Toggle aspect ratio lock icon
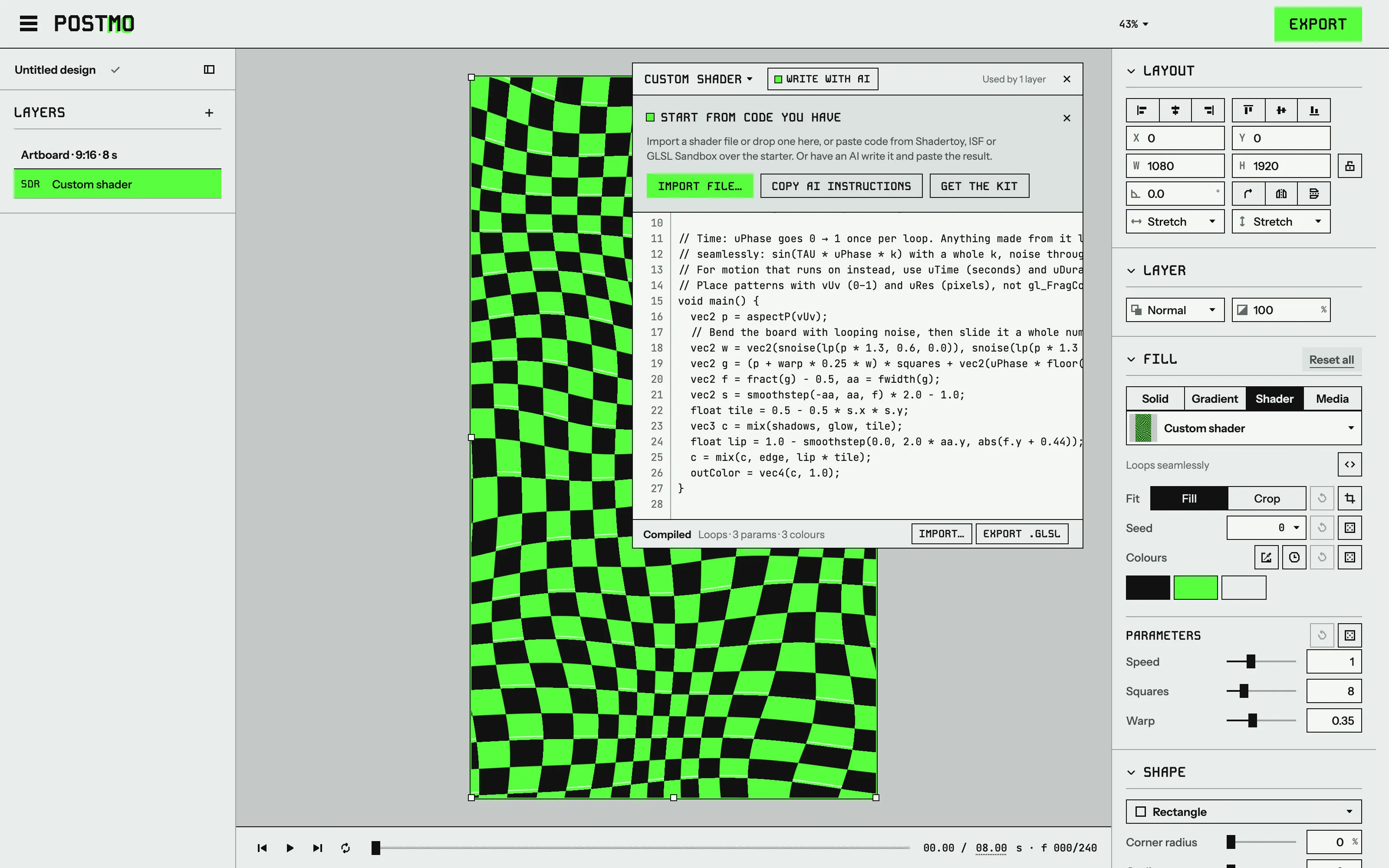The width and height of the screenshot is (1389, 868). (1350, 166)
